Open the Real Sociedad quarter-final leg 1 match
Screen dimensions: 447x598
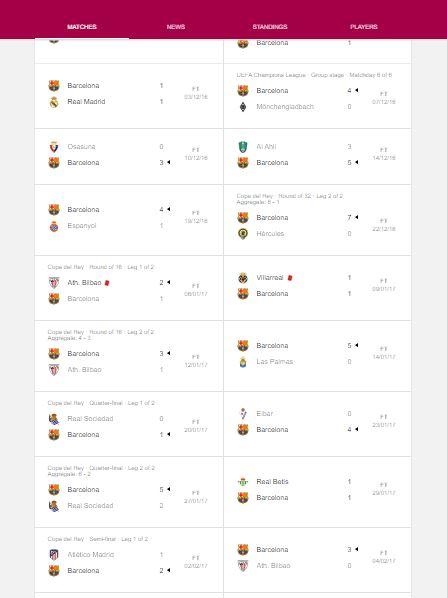129,424
